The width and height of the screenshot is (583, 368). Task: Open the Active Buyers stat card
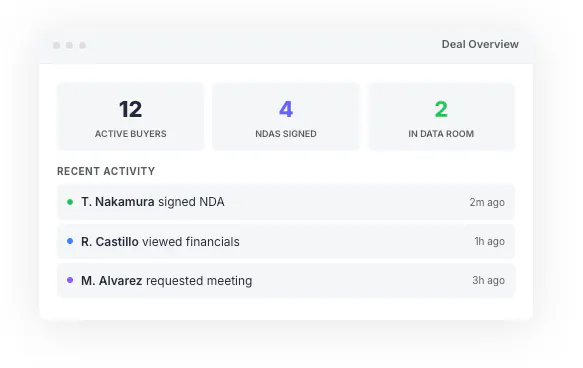[130, 117]
